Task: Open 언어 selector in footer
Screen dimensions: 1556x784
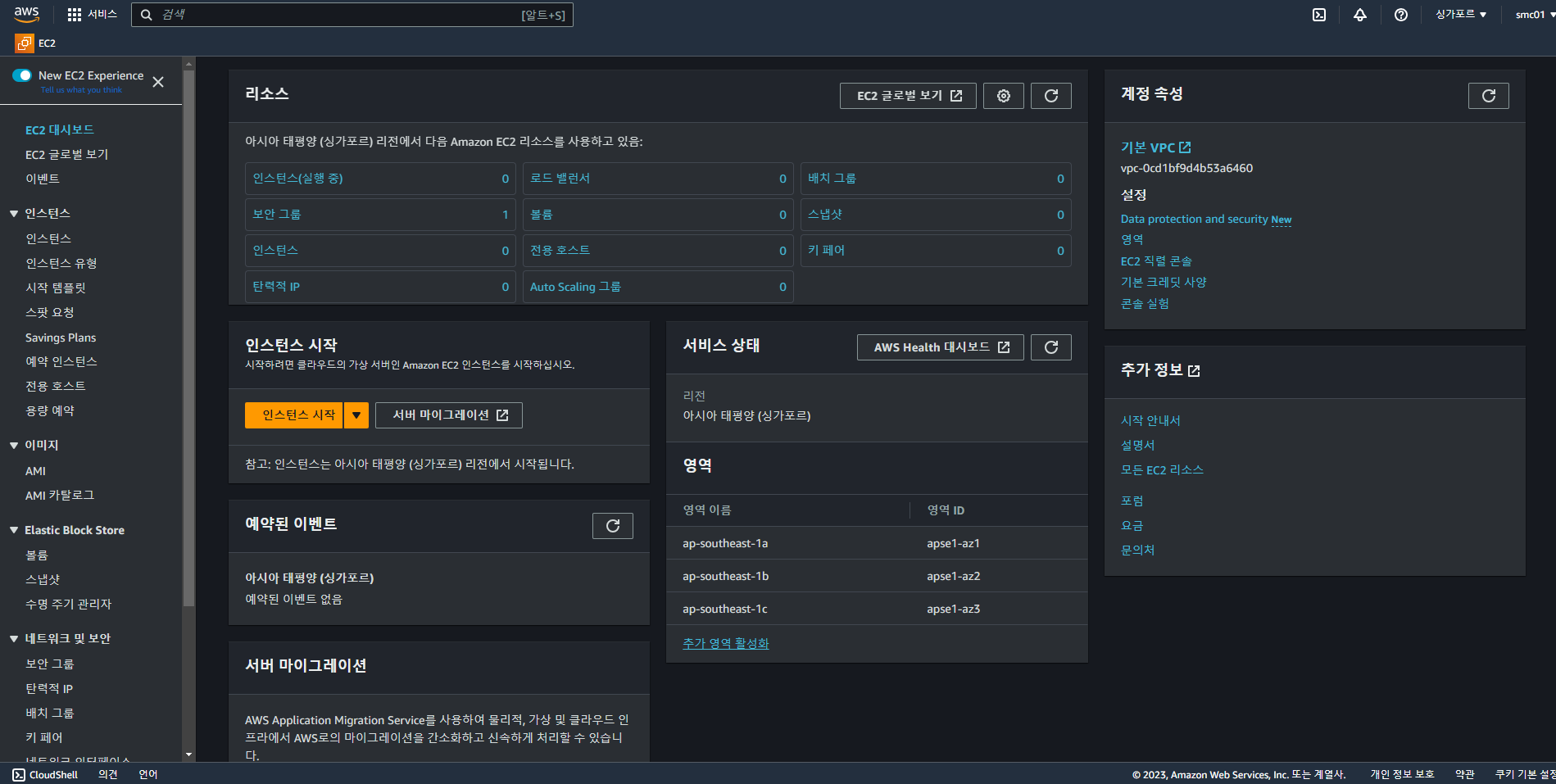Action: click(x=148, y=775)
